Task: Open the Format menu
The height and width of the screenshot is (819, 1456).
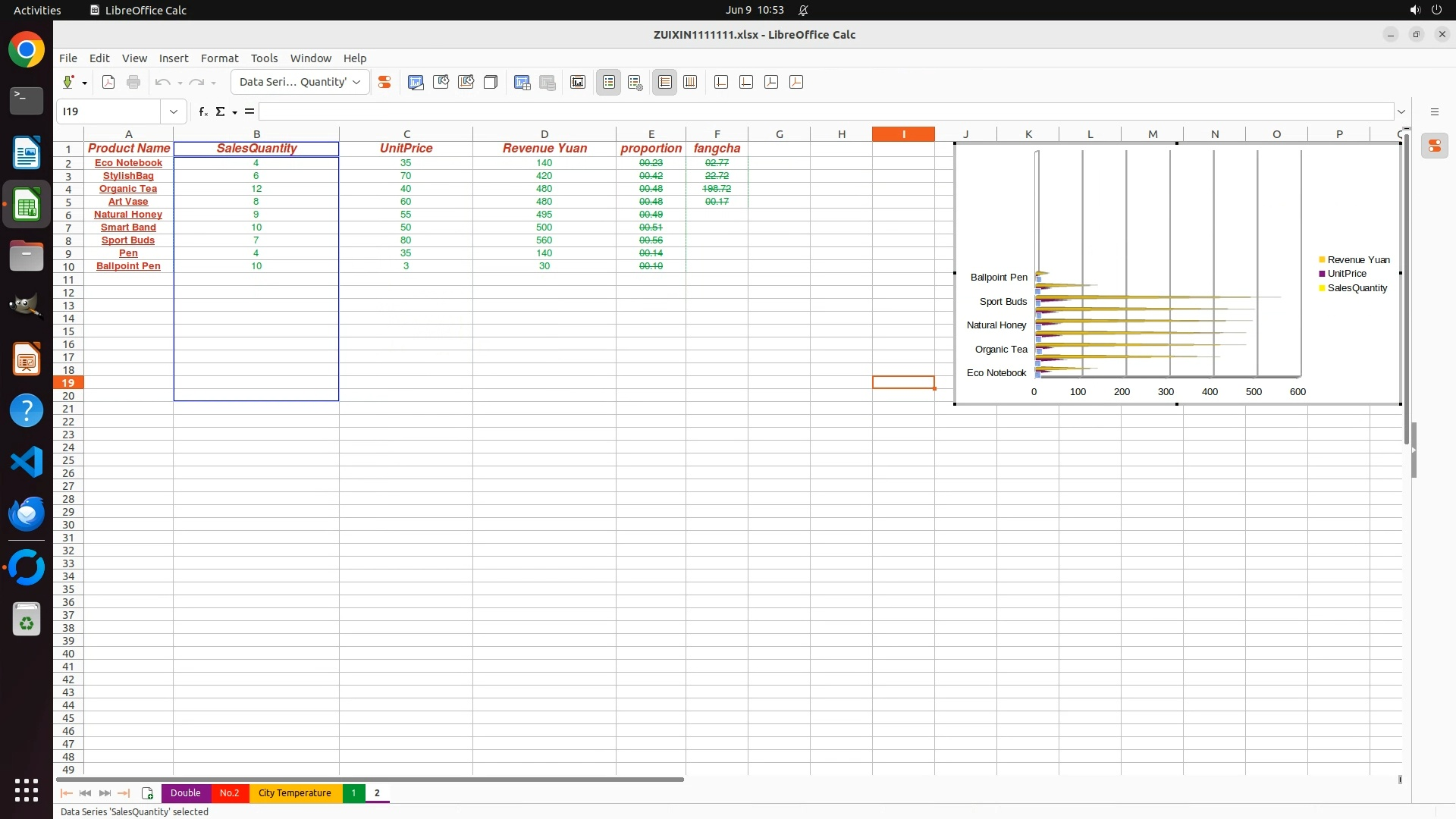Action: tap(219, 58)
